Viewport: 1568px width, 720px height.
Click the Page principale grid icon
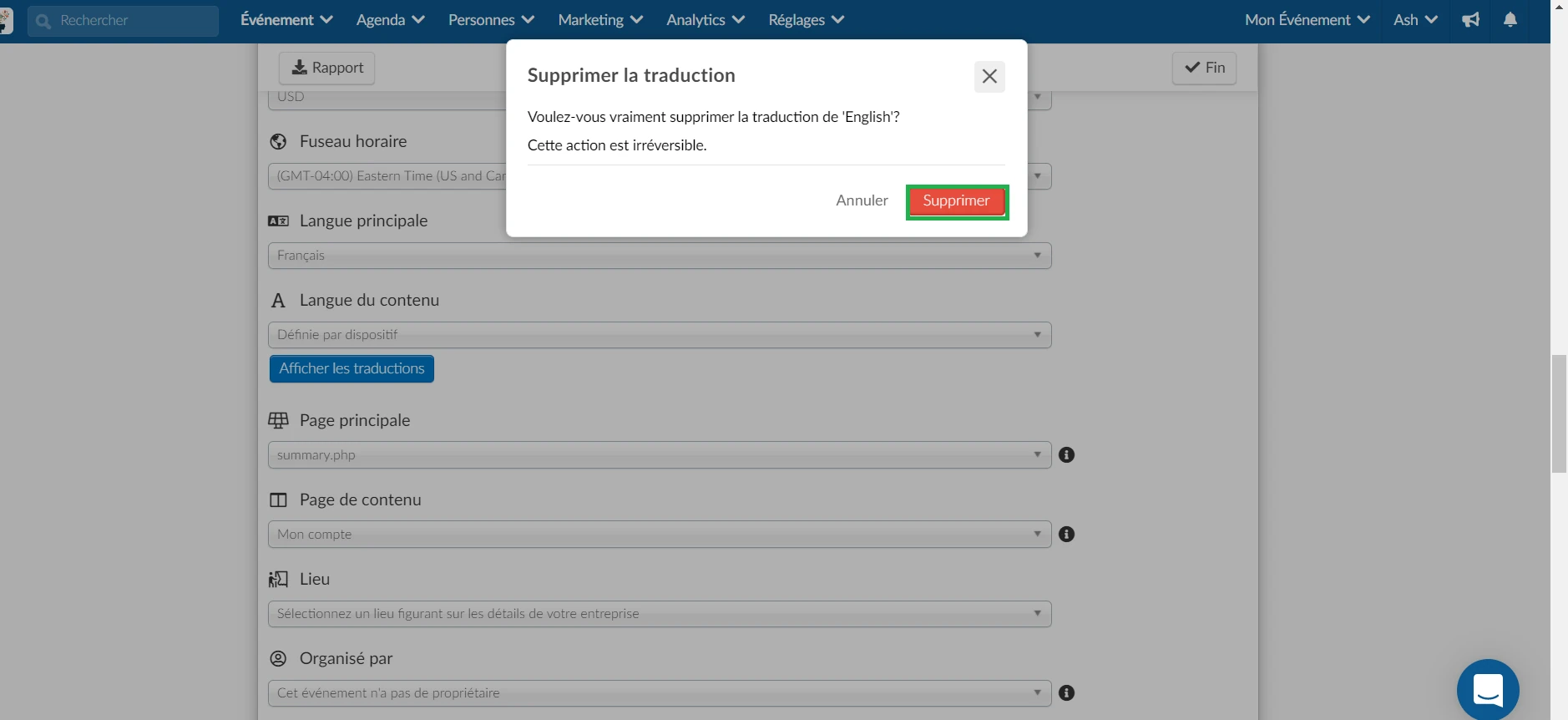[278, 420]
